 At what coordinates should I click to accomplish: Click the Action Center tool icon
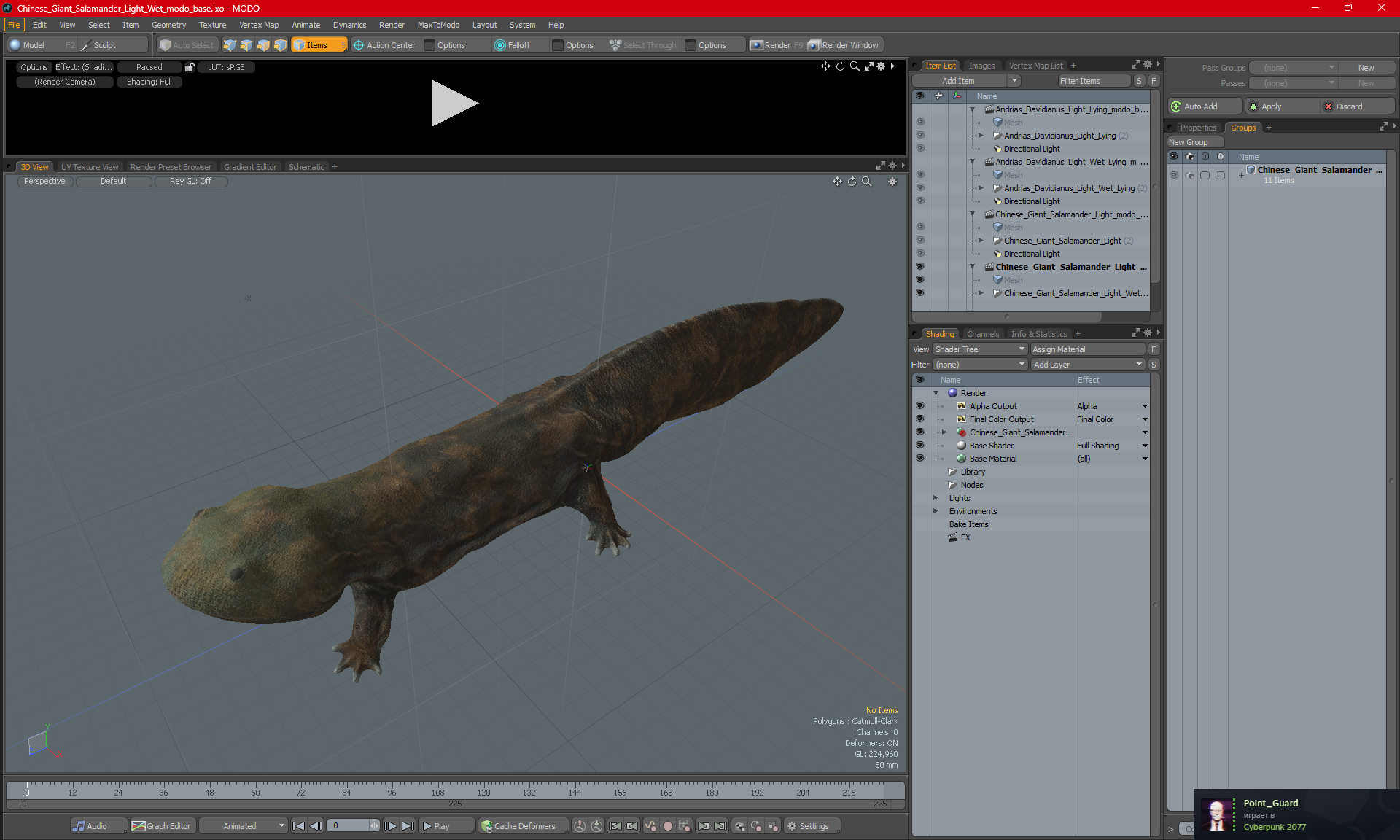pyautogui.click(x=359, y=45)
